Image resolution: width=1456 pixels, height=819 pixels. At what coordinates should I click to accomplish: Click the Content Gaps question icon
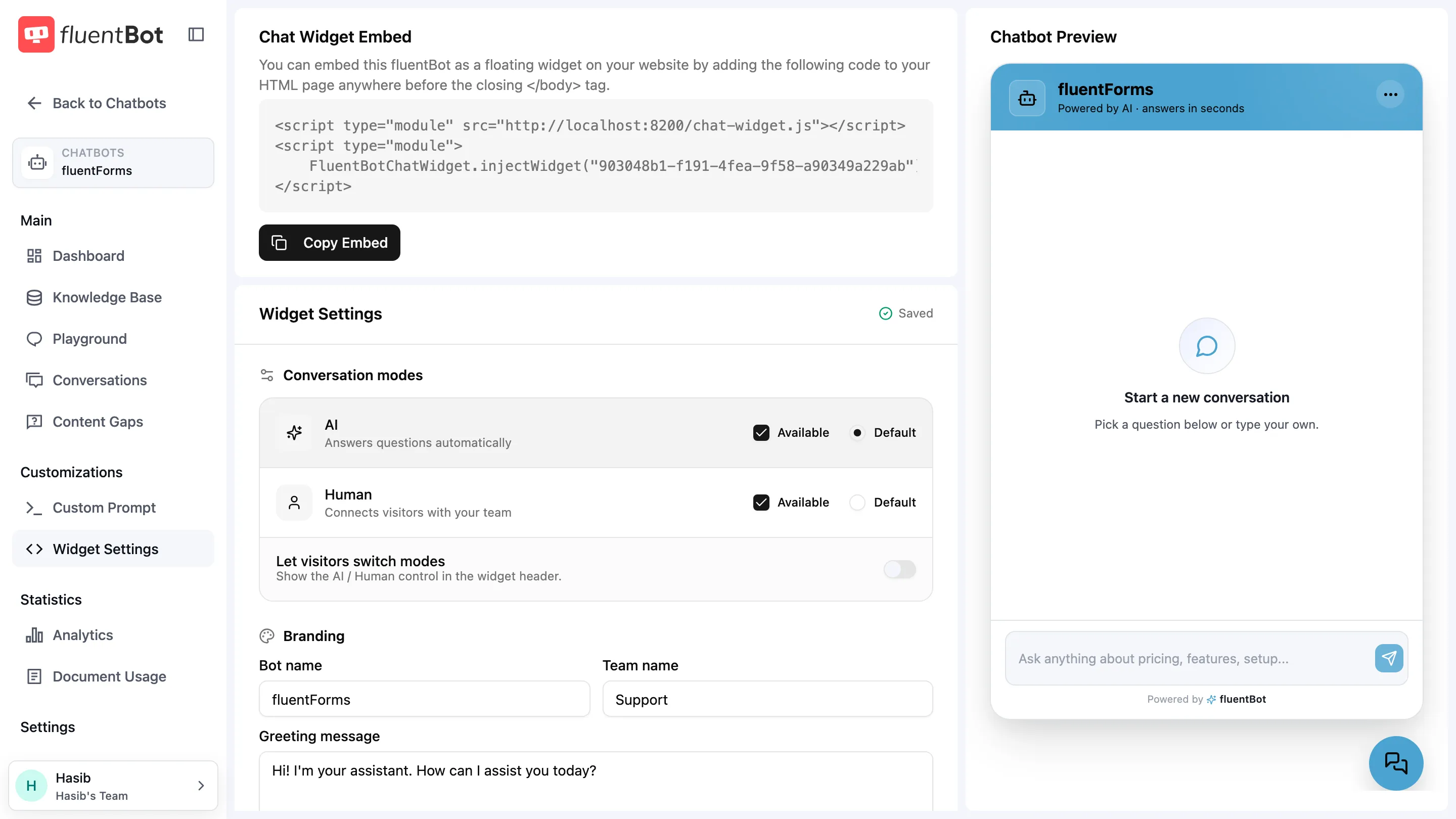click(34, 422)
